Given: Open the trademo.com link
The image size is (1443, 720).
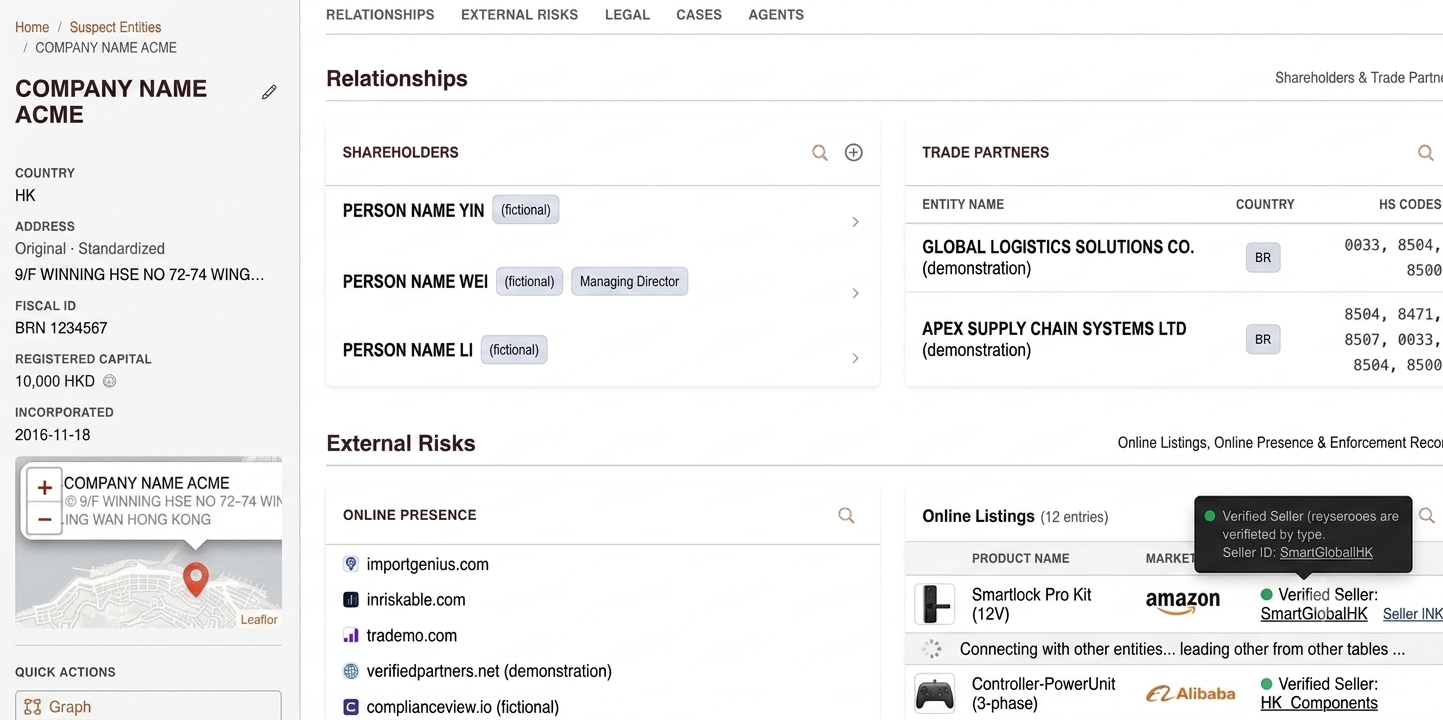Looking at the screenshot, I should point(411,635).
